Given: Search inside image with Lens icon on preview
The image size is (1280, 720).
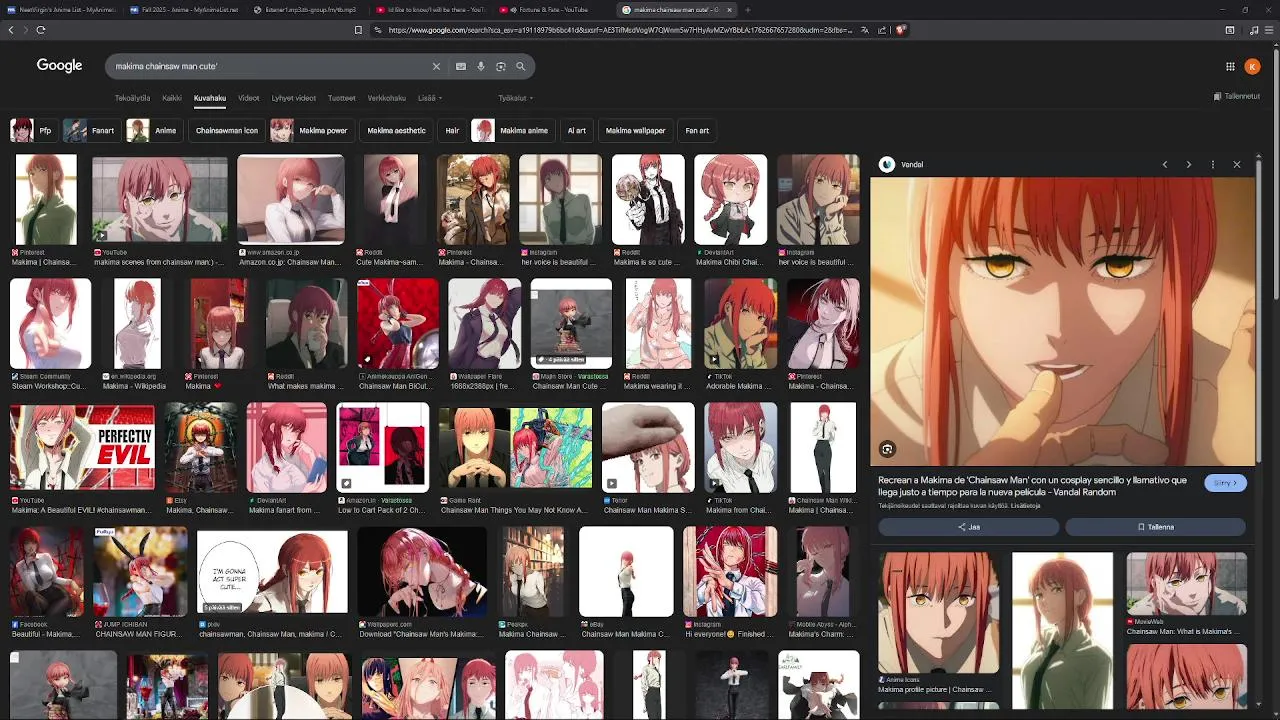Looking at the screenshot, I should (887, 449).
